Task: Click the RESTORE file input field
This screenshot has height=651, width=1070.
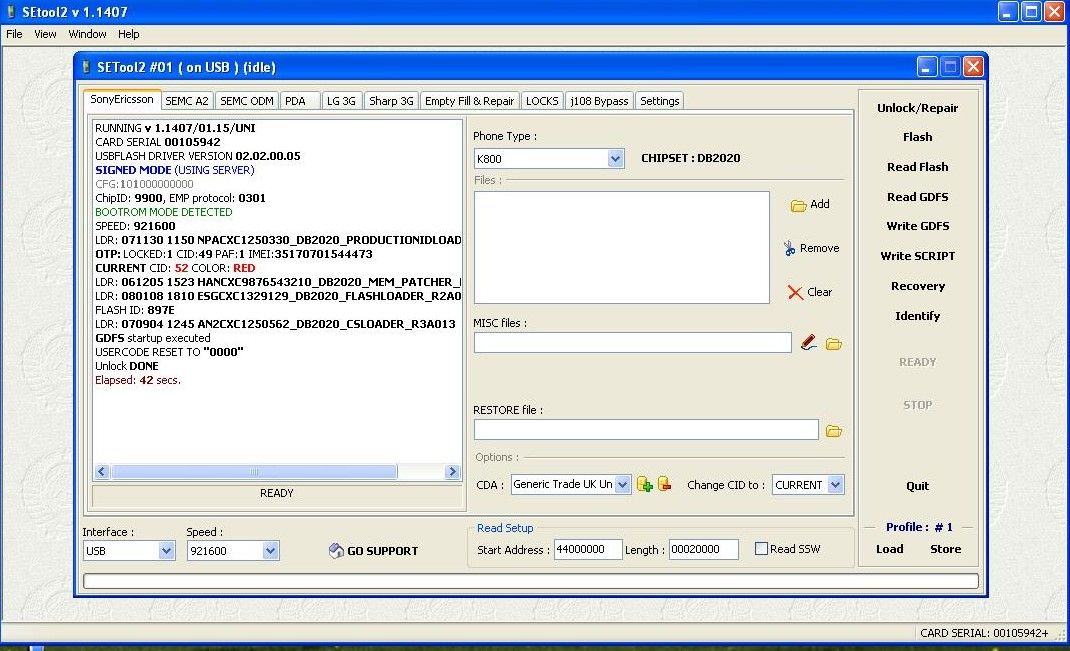Action: pyautogui.click(x=646, y=430)
